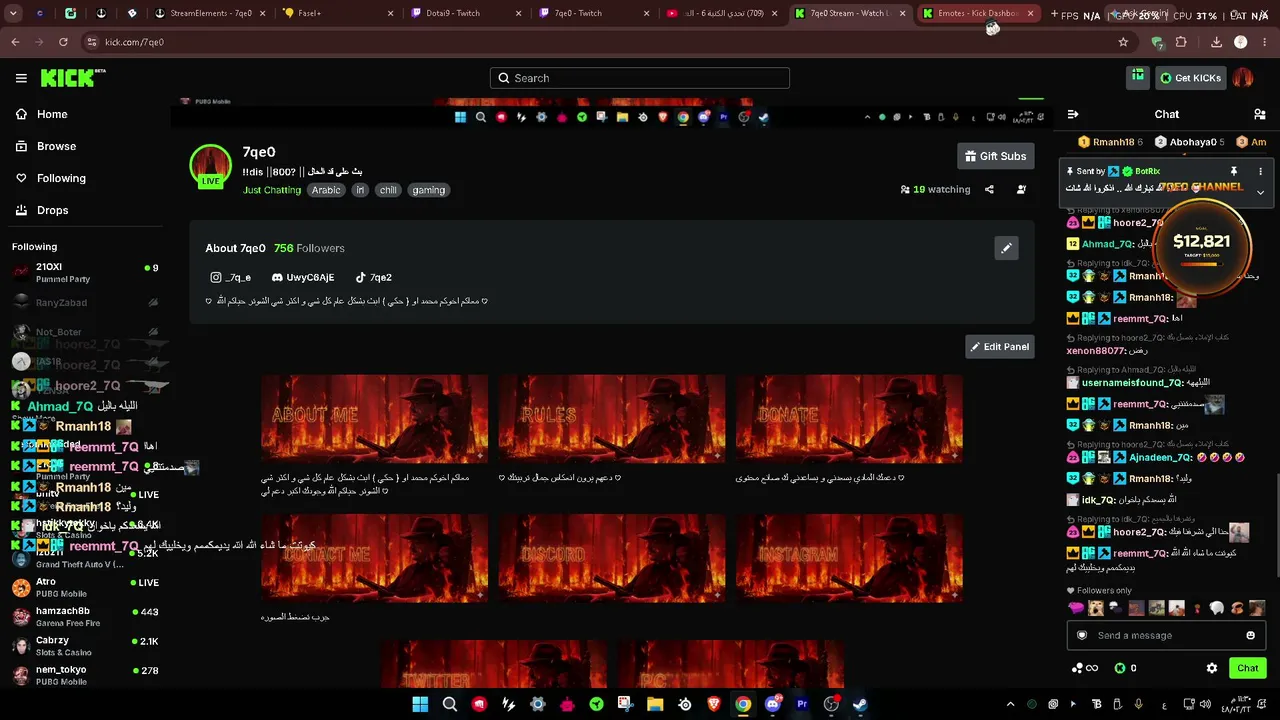The width and height of the screenshot is (1280, 720).
Task: Go back in the browser
Action: pyautogui.click(x=15, y=42)
